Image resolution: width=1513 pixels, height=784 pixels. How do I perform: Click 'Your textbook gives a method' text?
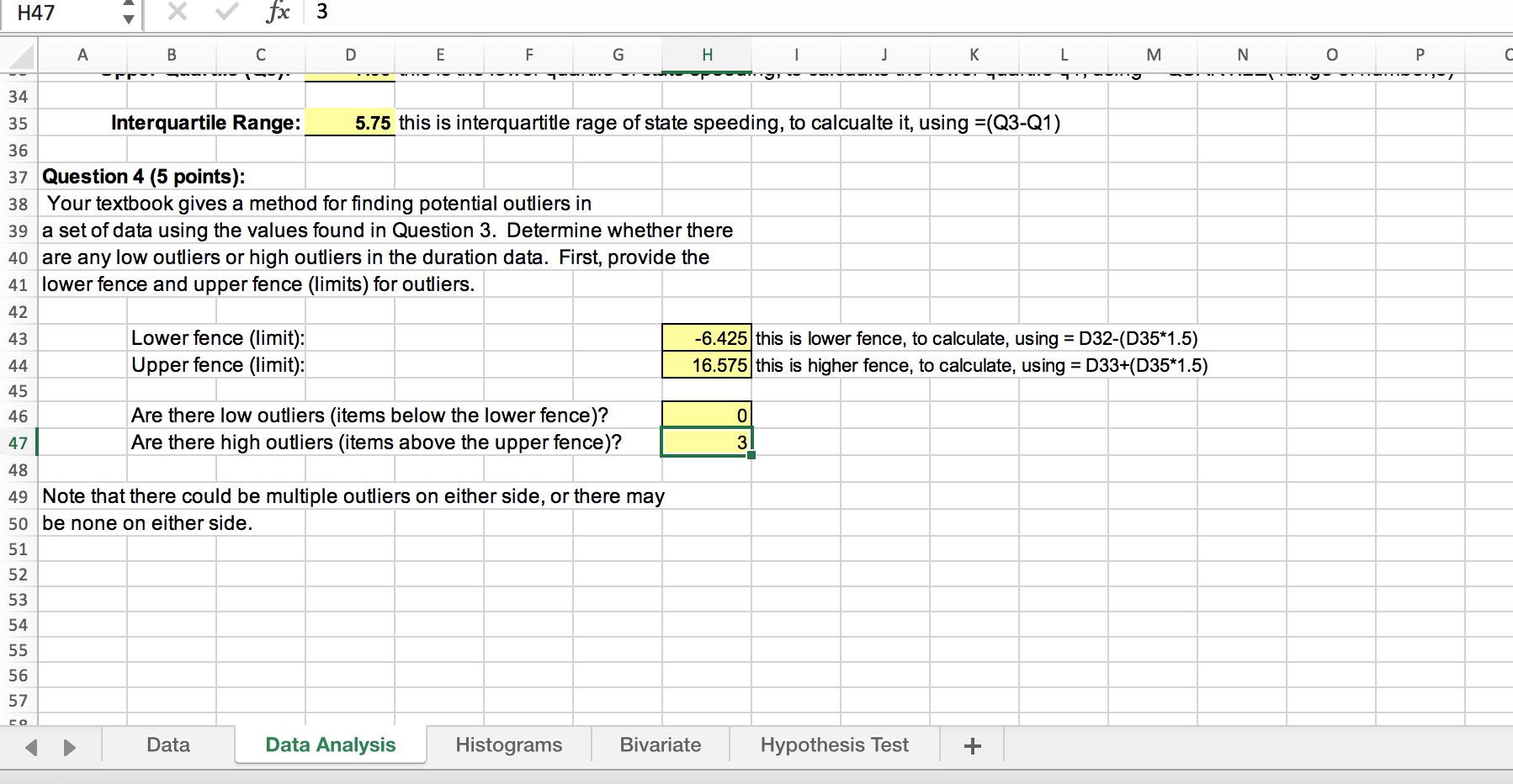[x=319, y=204]
